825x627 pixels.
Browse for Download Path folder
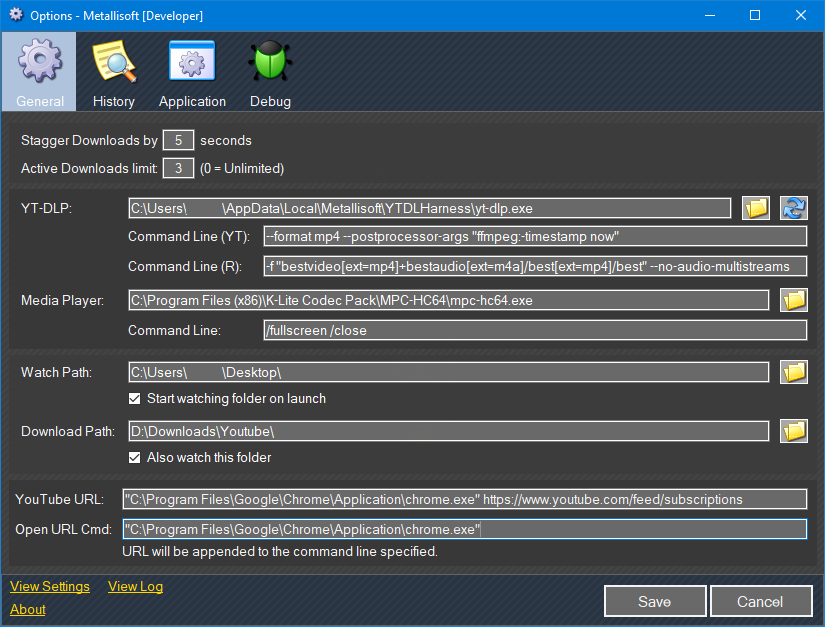794,431
